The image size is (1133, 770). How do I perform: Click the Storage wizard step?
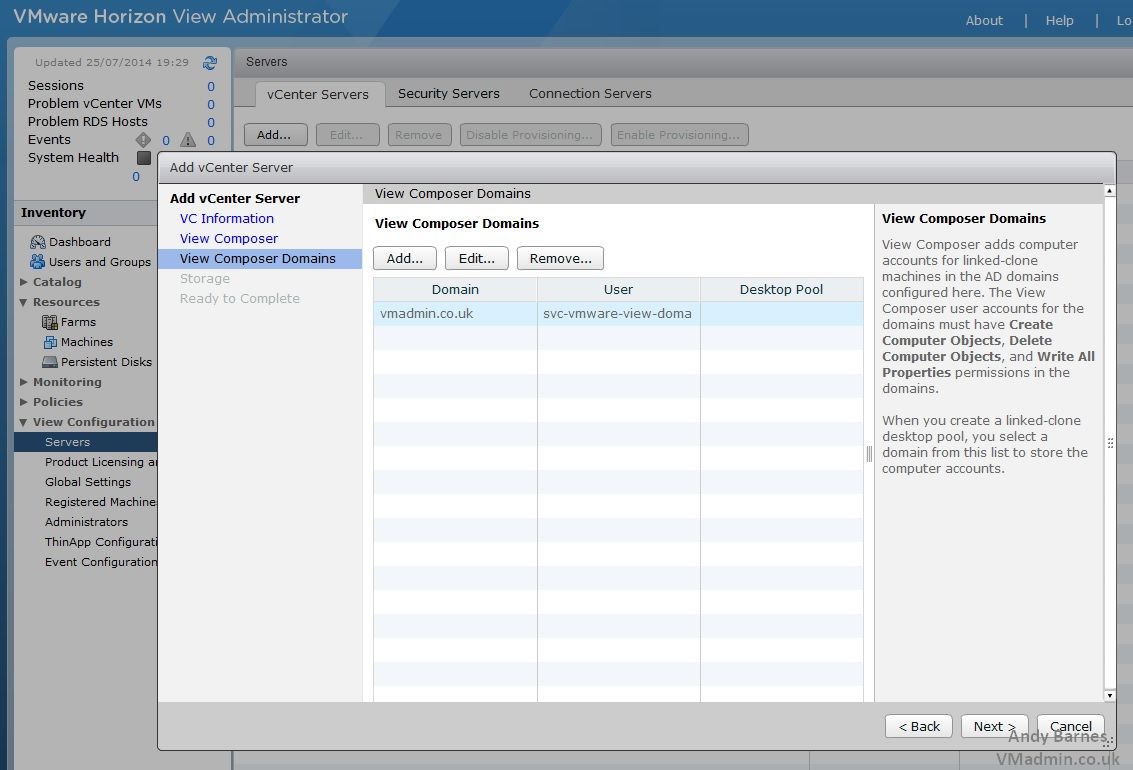204,278
